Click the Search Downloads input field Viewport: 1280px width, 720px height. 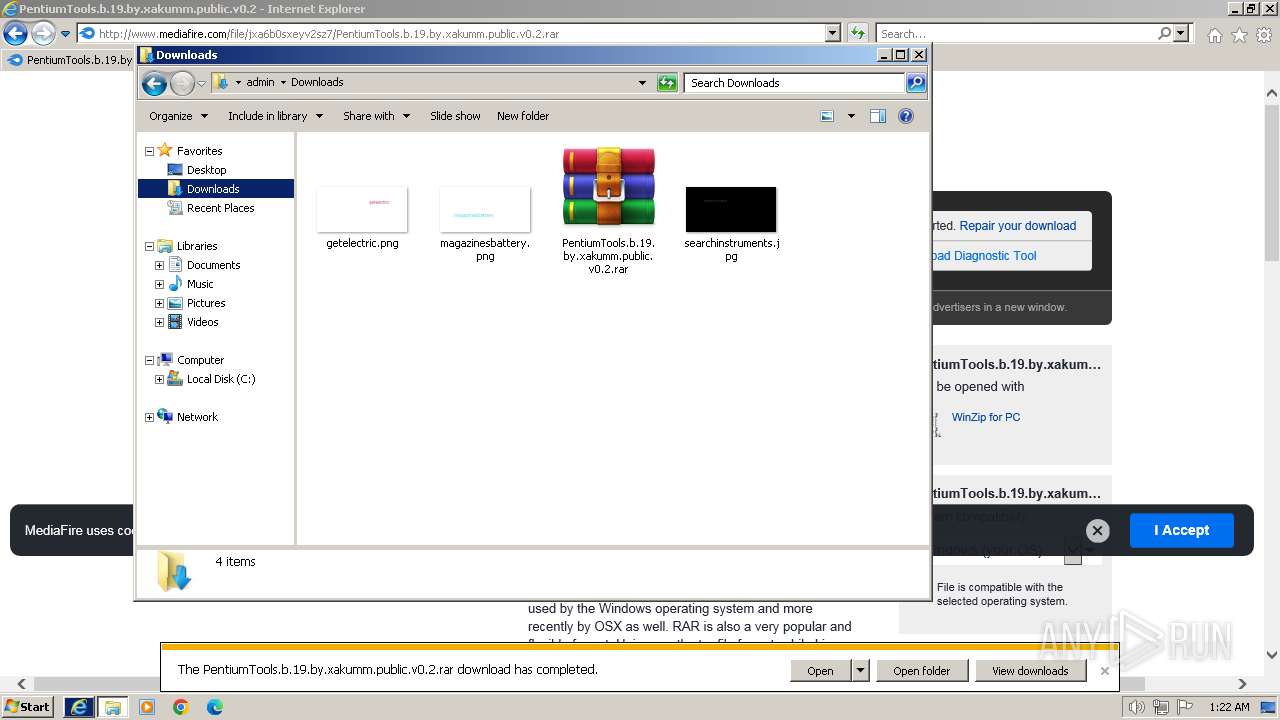(x=795, y=83)
